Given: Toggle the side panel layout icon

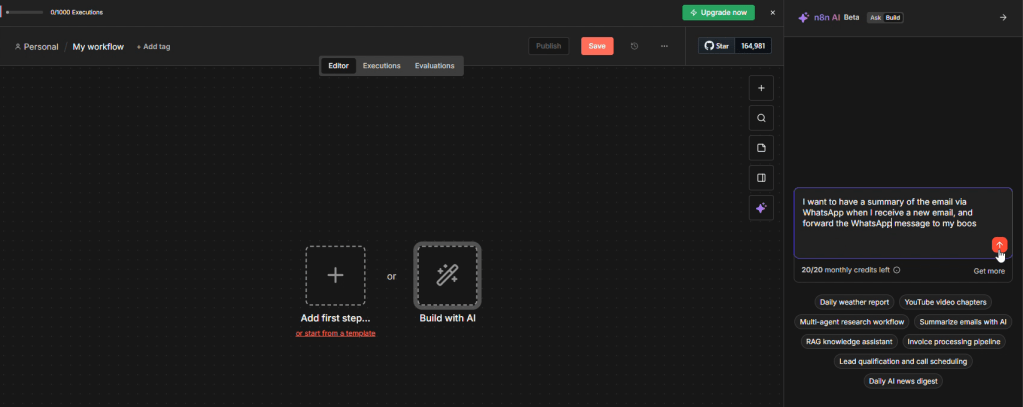Looking at the screenshot, I should [761, 178].
